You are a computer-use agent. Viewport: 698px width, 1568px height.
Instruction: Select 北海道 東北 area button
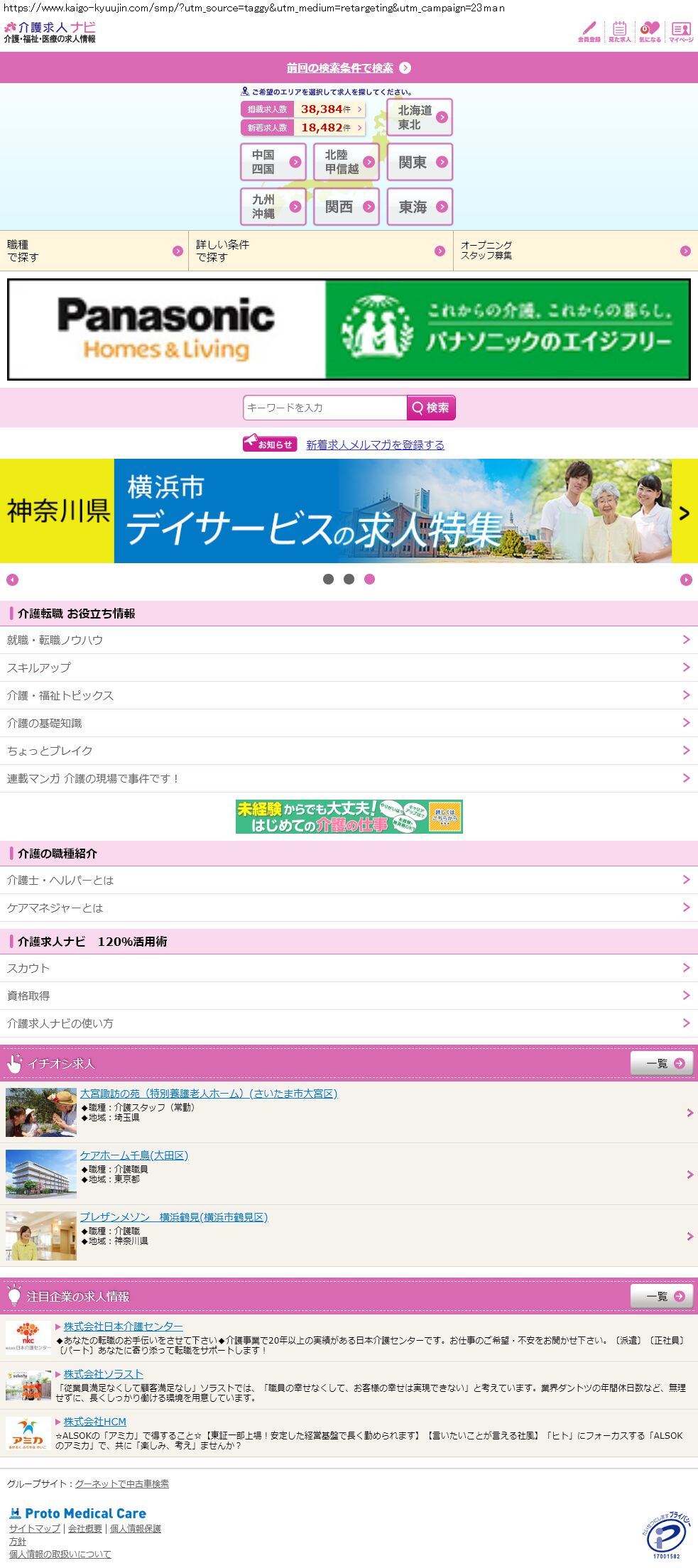pyautogui.click(x=420, y=117)
